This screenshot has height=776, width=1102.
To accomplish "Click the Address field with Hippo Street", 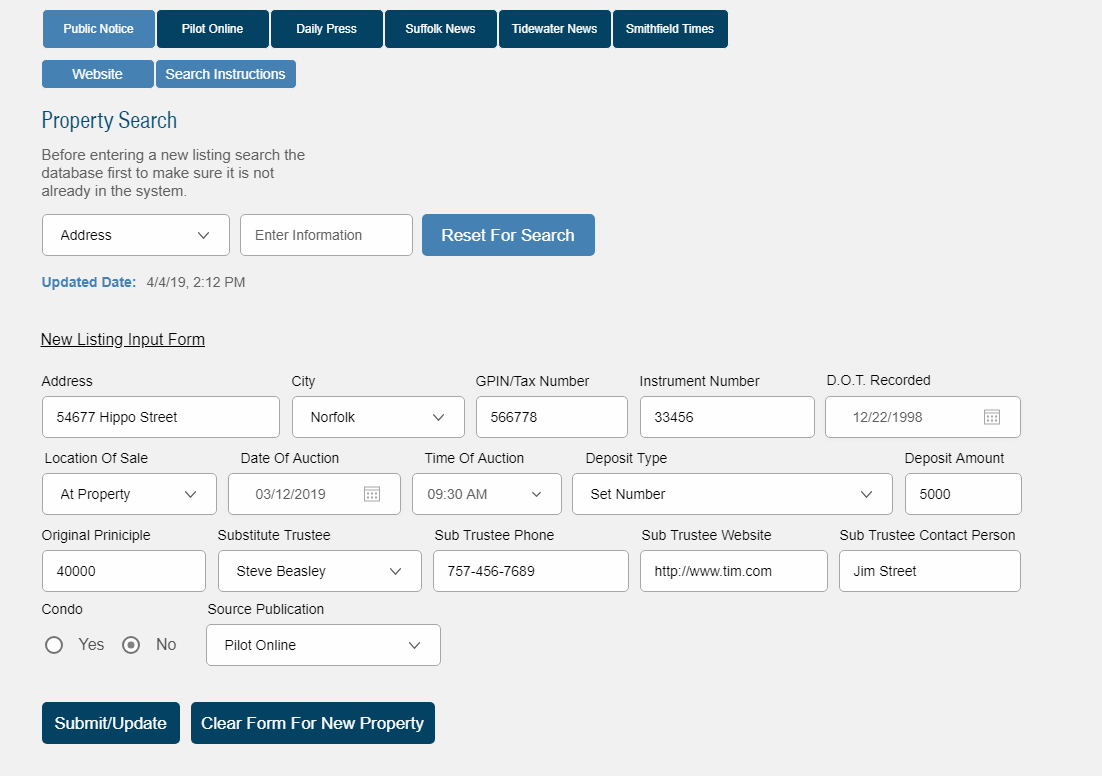I will coord(161,417).
